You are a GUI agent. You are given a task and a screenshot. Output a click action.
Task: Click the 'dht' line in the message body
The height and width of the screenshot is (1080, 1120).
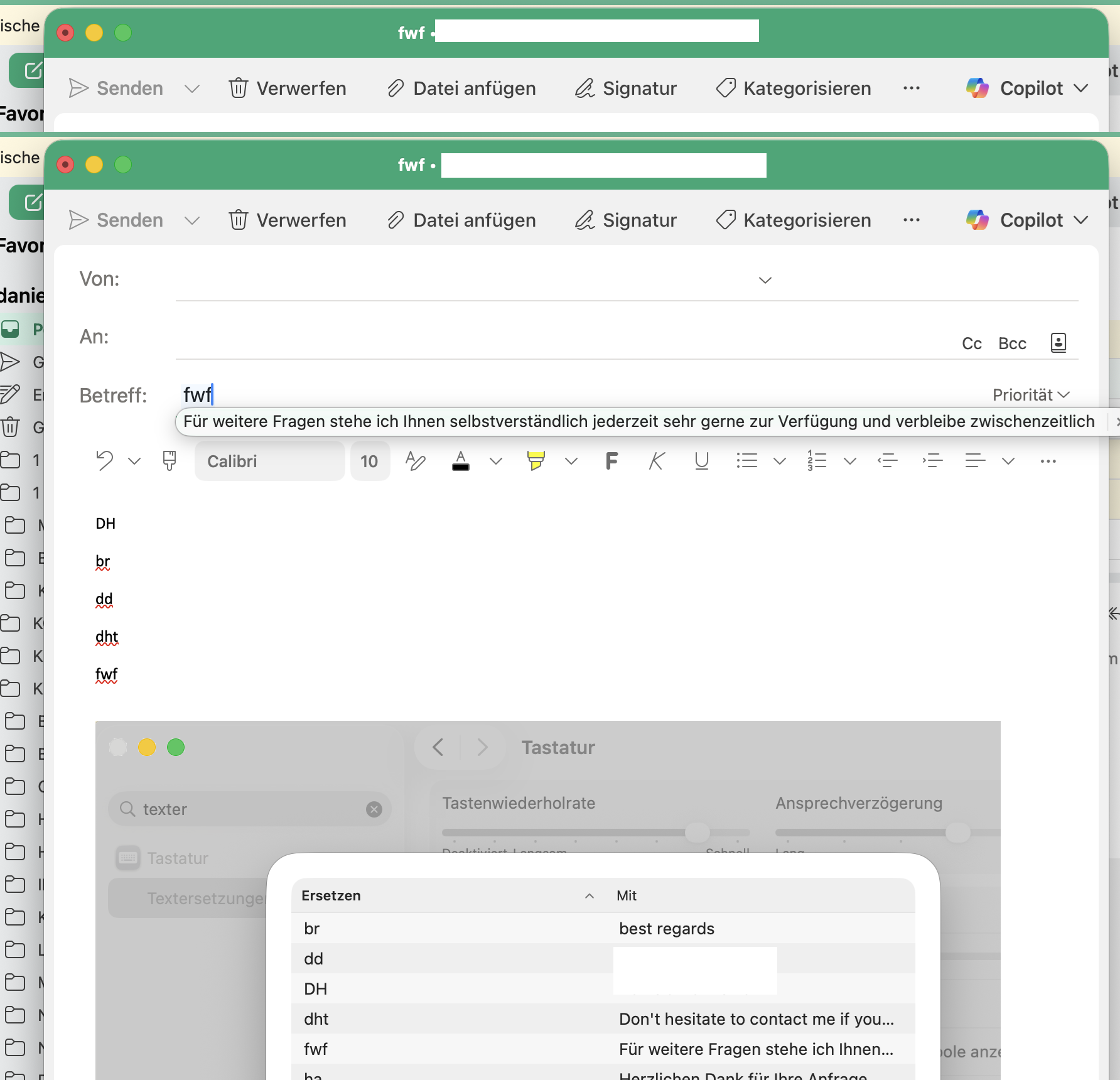pos(107,637)
